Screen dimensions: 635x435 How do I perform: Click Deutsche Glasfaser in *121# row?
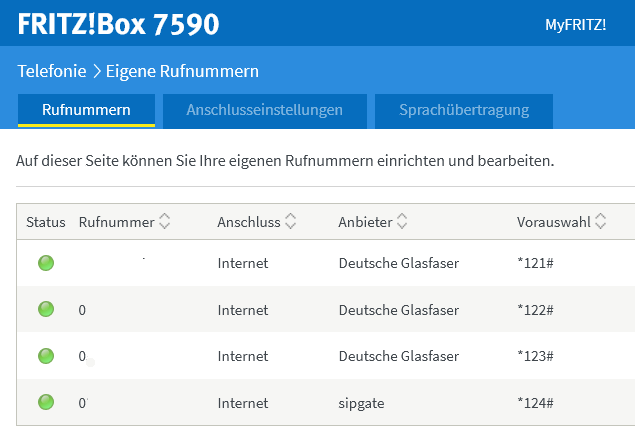pos(399,263)
